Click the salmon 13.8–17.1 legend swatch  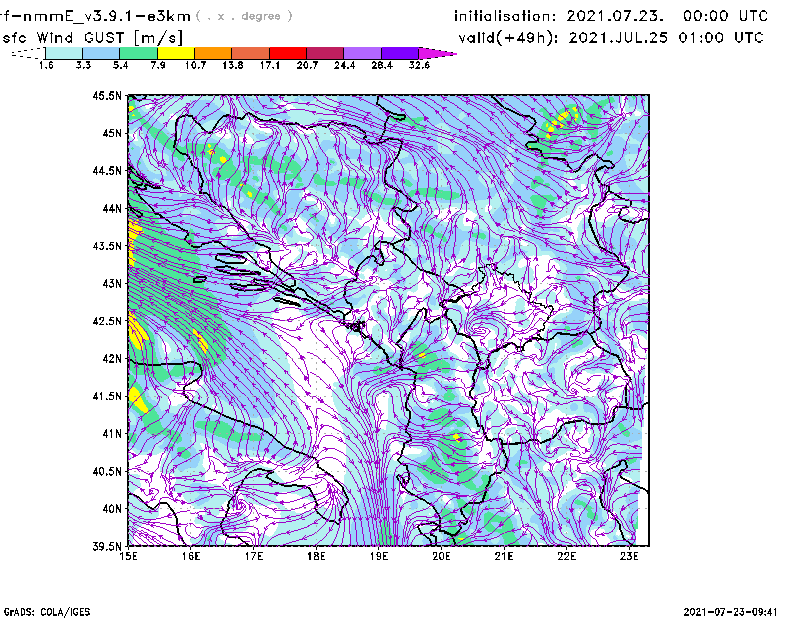click(x=251, y=53)
